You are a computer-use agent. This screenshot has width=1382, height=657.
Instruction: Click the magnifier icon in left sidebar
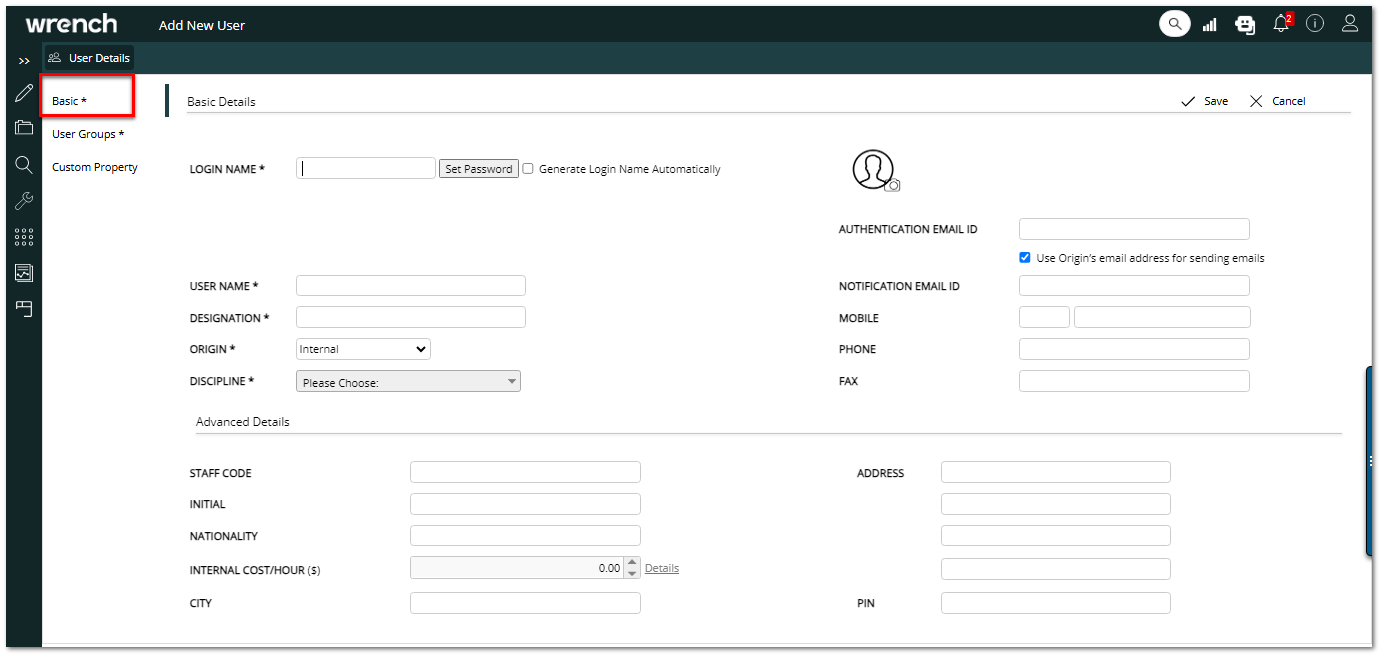click(x=24, y=165)
